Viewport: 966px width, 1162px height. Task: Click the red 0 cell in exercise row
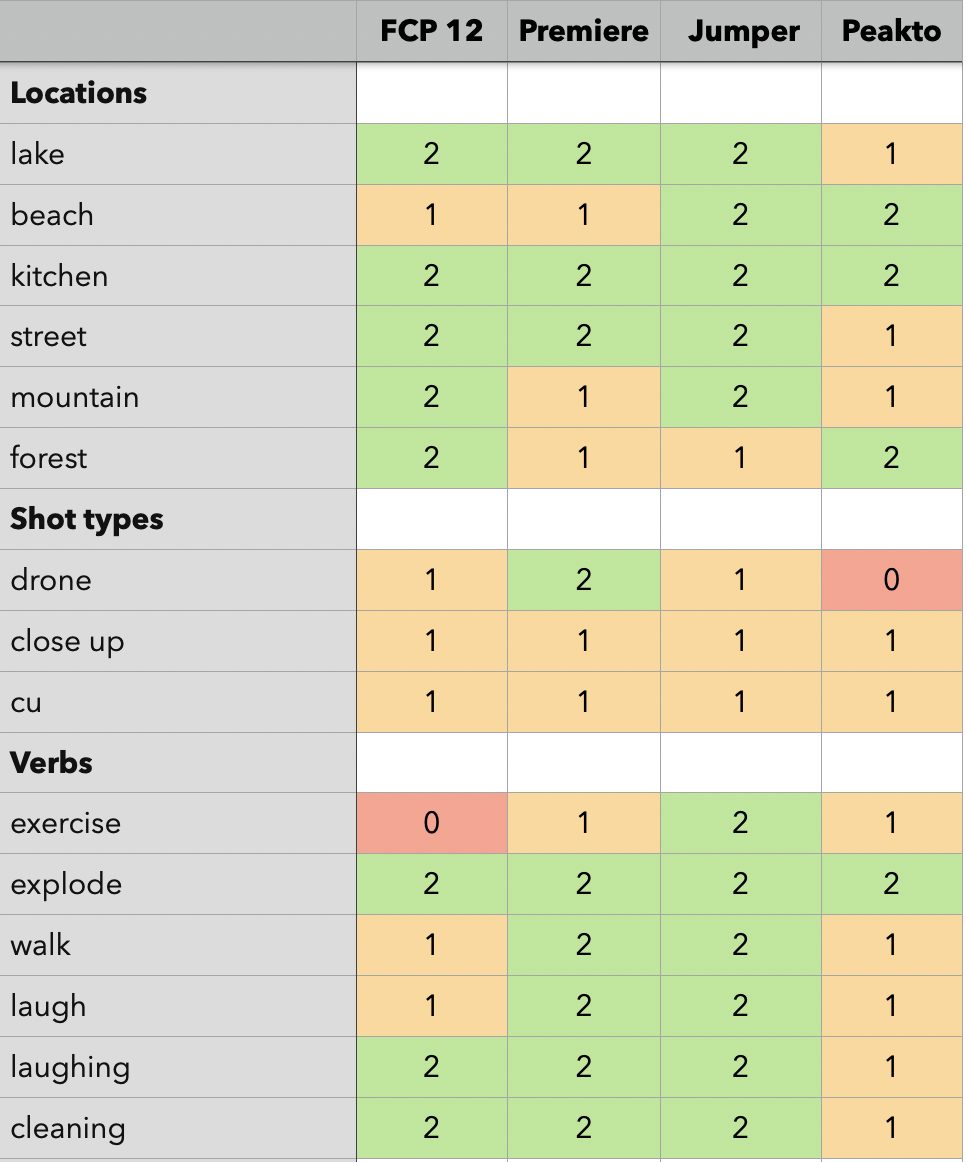pos(431,823)
